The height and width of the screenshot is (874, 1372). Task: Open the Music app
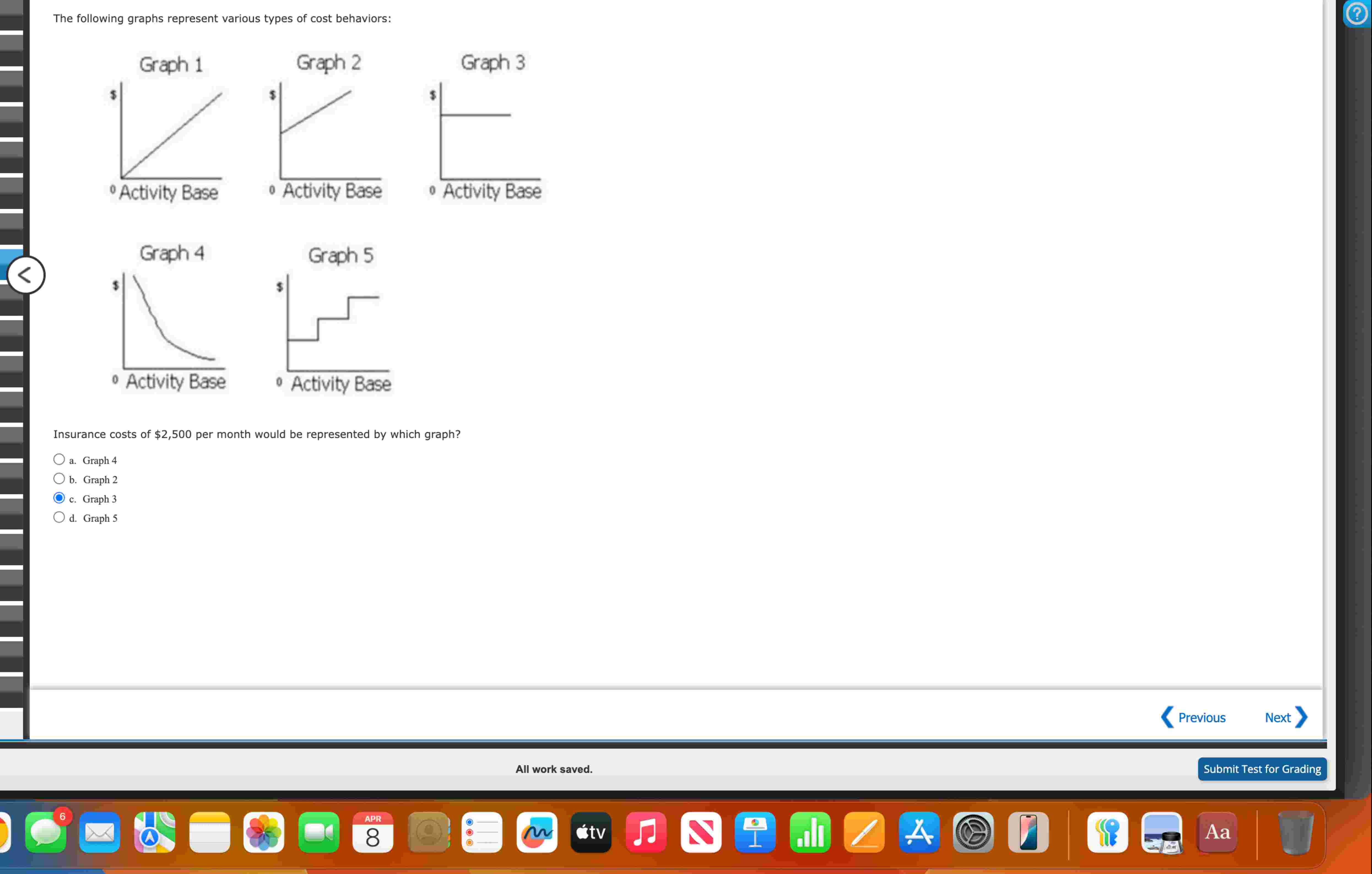[646, 832]
